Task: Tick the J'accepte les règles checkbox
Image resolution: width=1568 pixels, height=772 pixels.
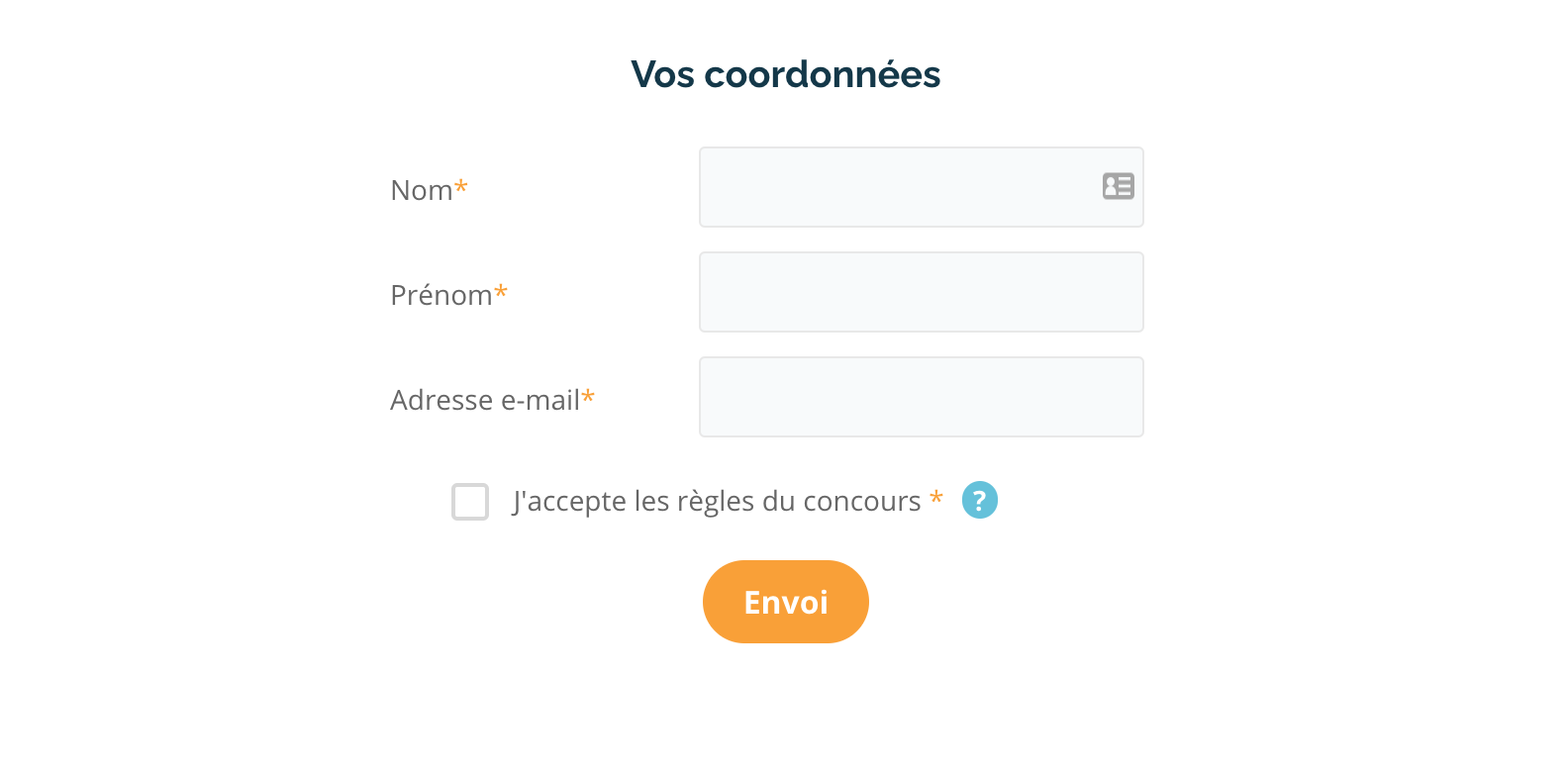Action: tap(470, 502)
